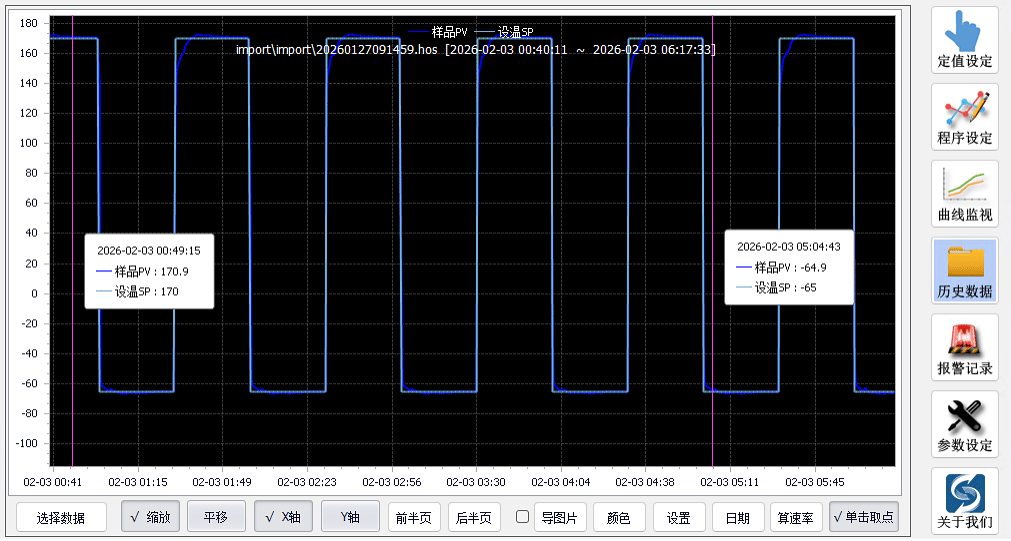
Task: Open 报警记录 alarm records
Action: click(x=965, y=347)
